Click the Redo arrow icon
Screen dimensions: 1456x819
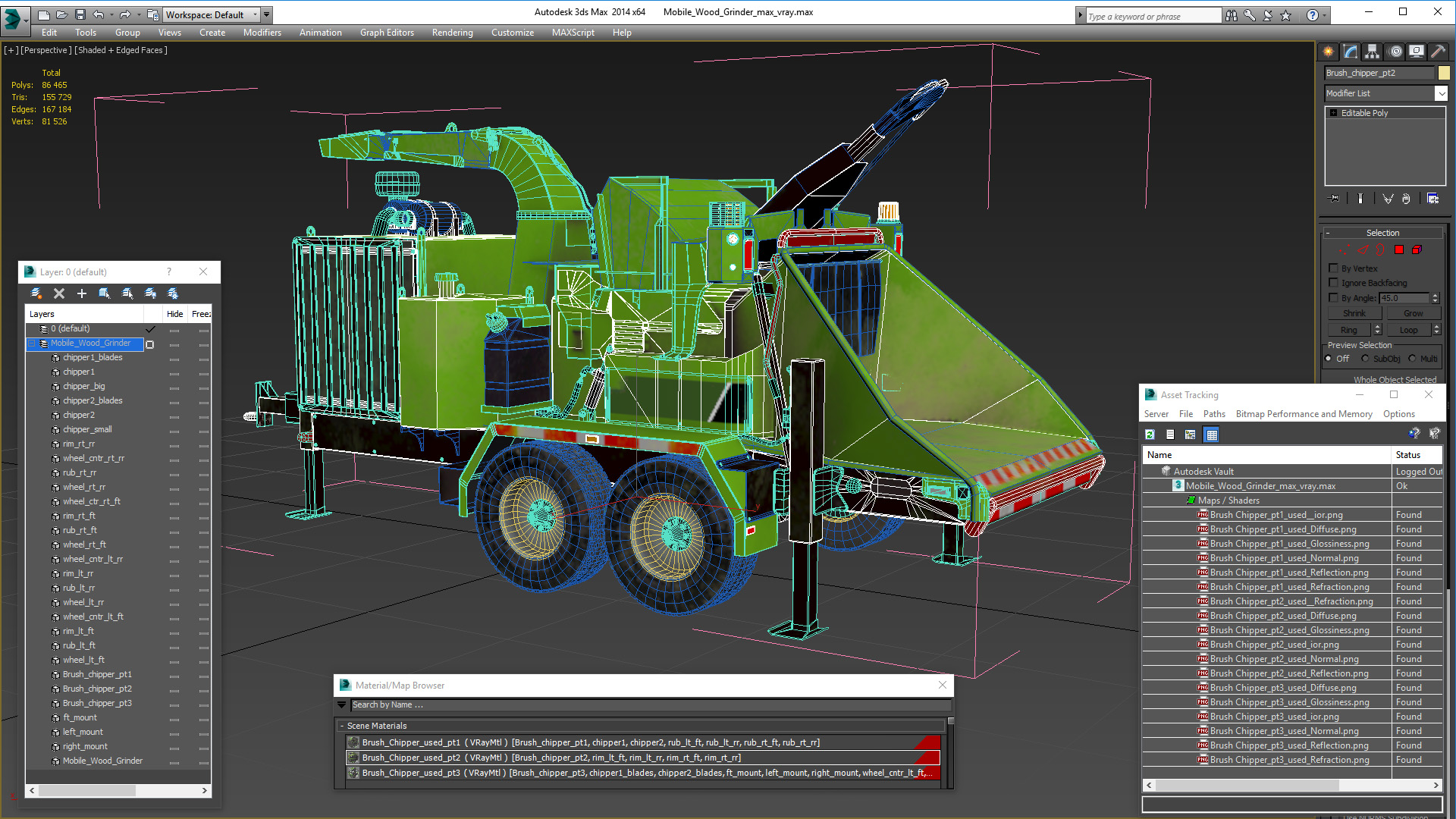[125, 14]
